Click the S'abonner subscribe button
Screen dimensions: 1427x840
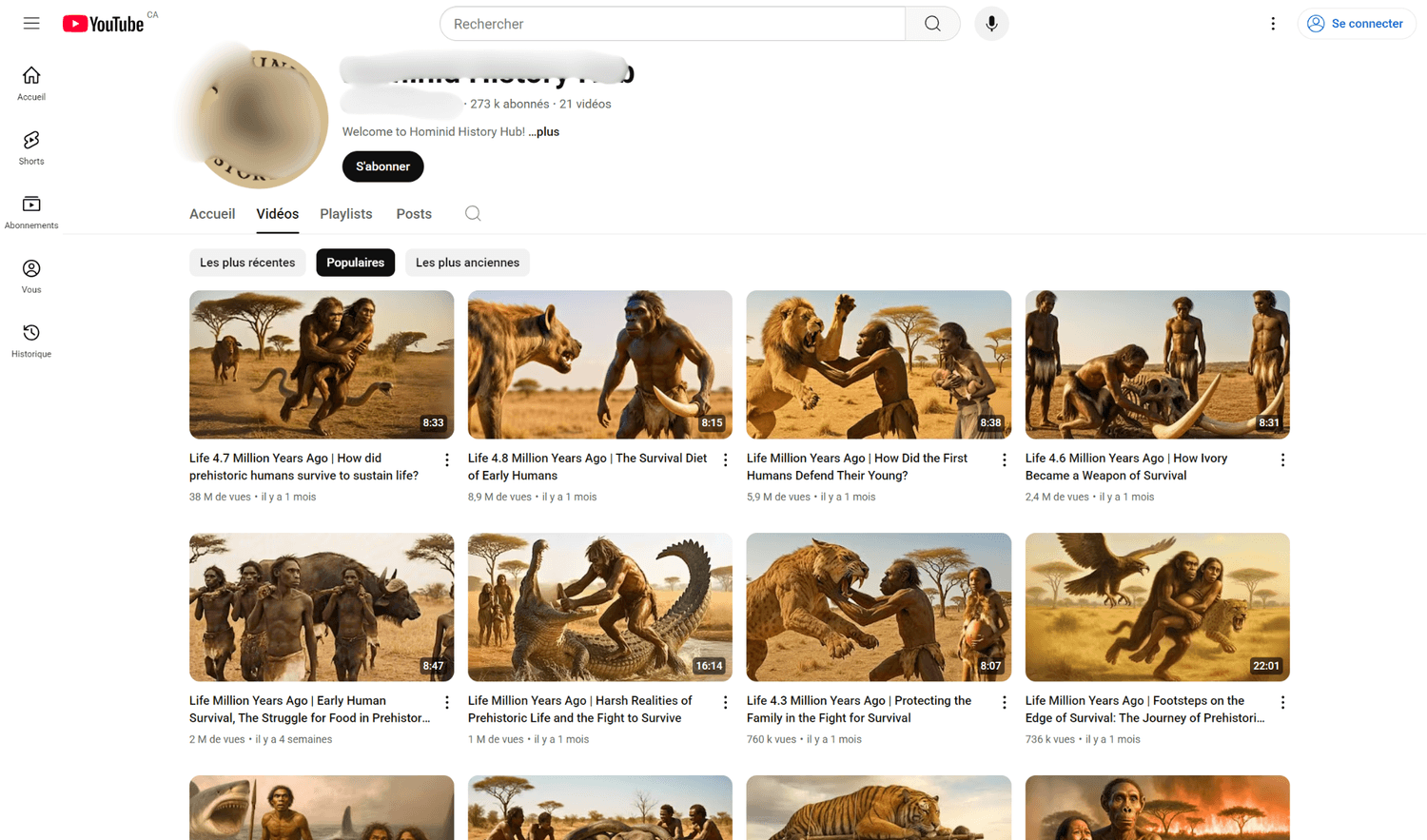(x=383, y=166)
